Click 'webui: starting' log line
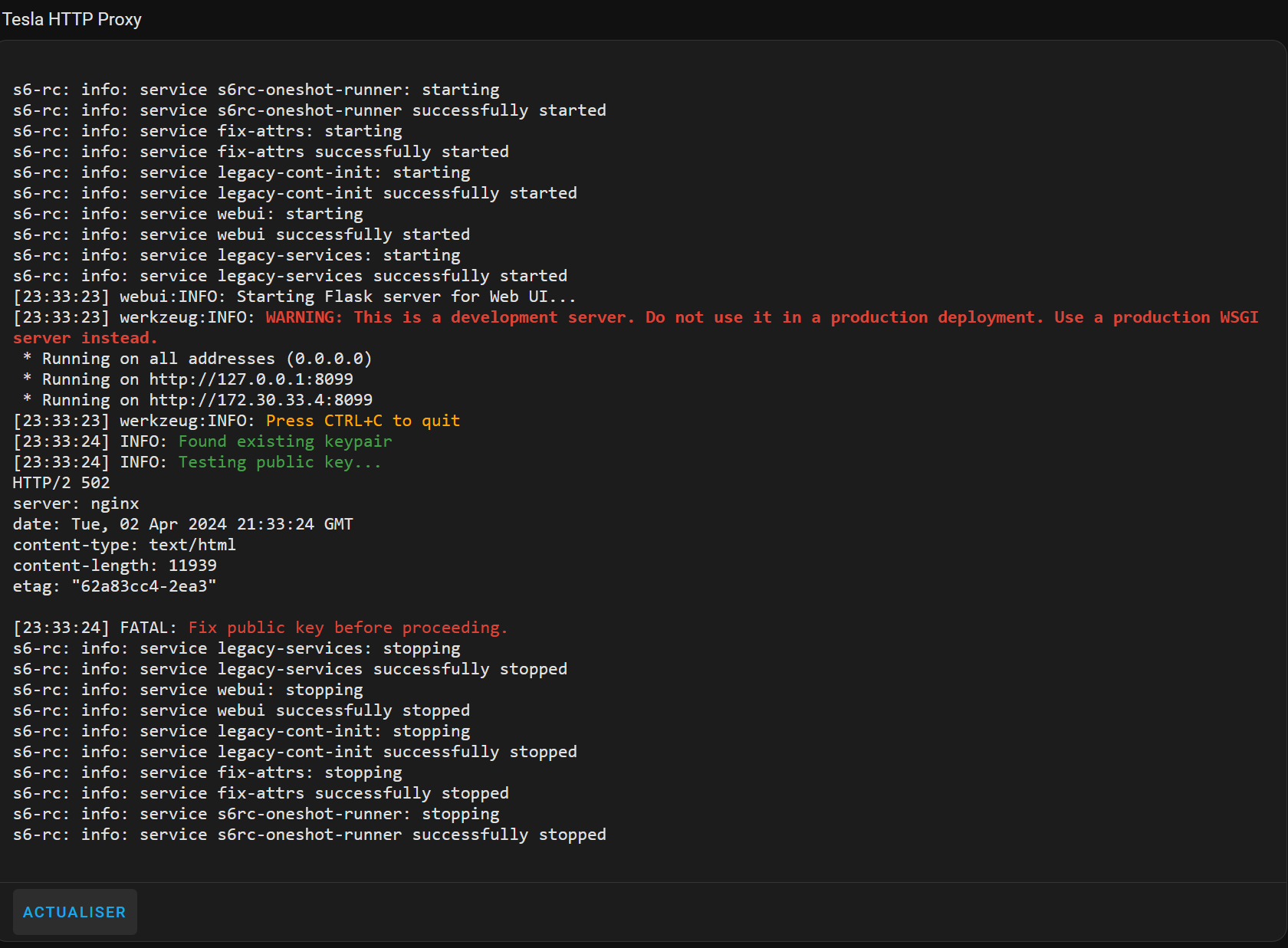 pyautogui.click(x=188, y=214)
